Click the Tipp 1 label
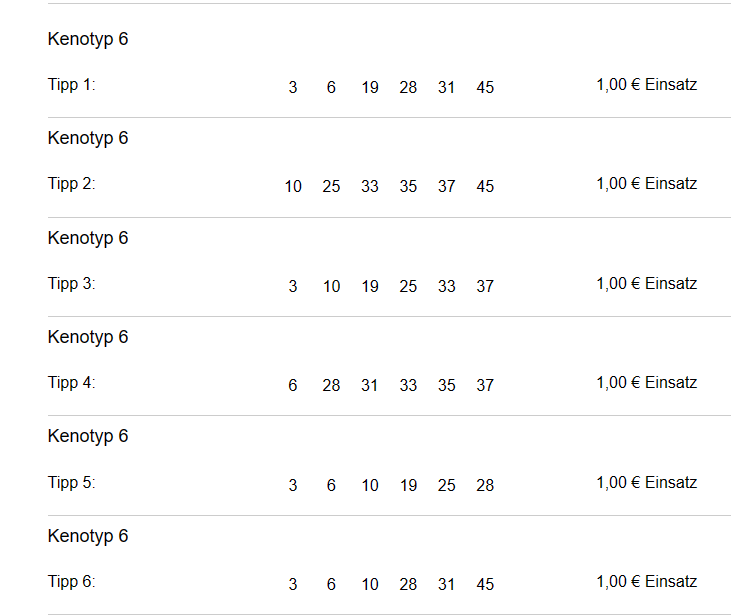 71,85
